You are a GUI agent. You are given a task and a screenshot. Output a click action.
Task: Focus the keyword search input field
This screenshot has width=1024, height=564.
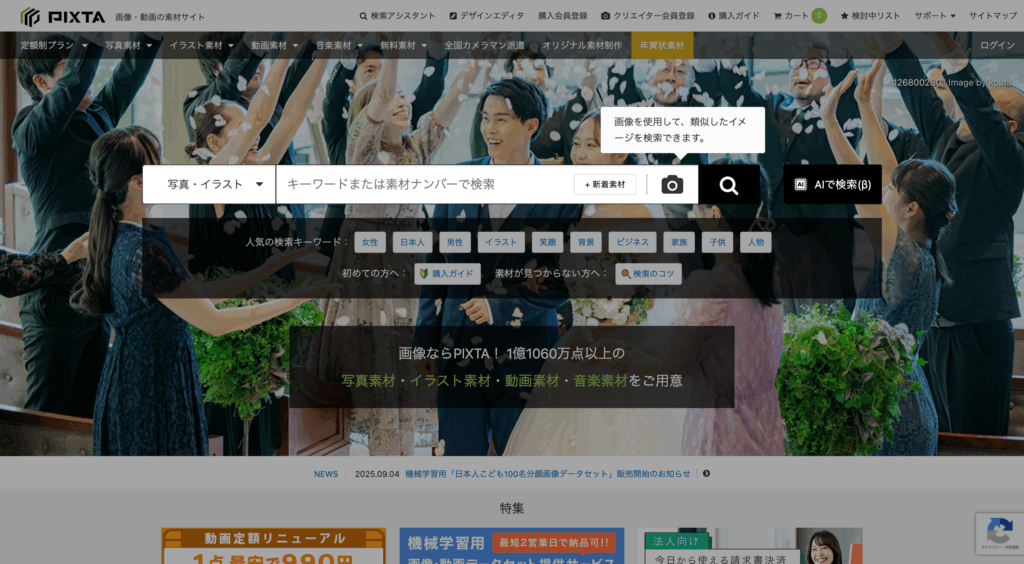(420, 185)
